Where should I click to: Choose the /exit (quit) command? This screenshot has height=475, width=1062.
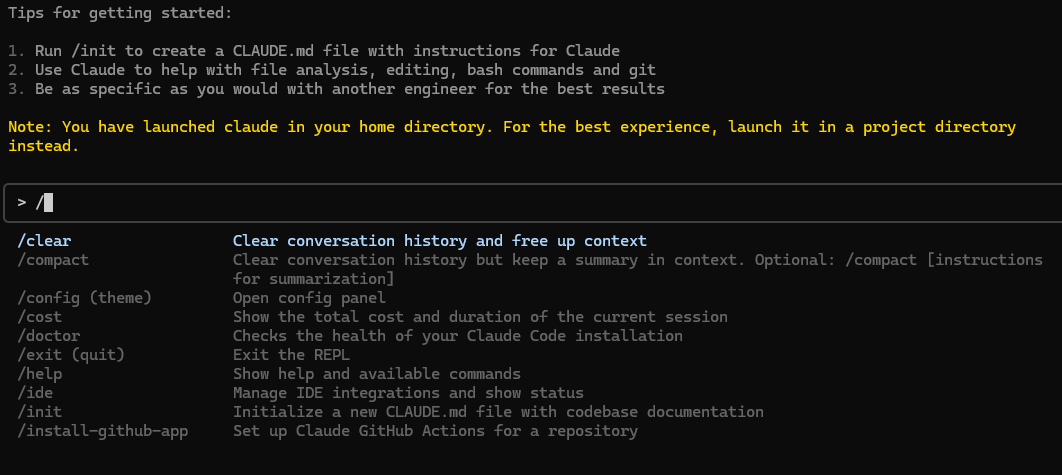tap(71, 354)
